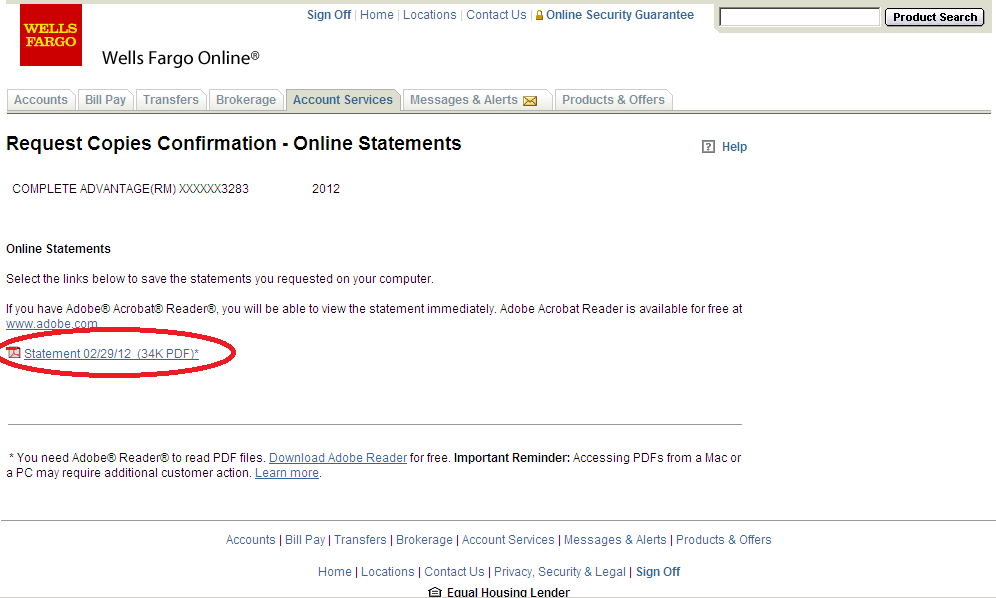Go to Home from the top navigation
Image resolution: width=996 pixels, height=598 pixels.
click(377, 15)
